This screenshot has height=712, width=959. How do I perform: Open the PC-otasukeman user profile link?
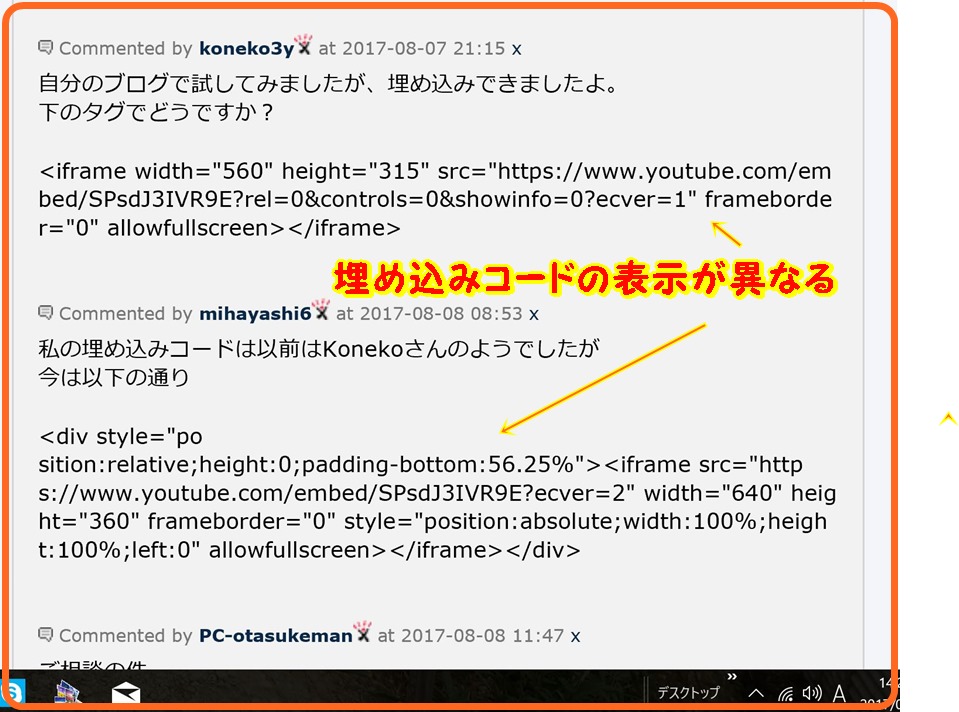(276, 636)
